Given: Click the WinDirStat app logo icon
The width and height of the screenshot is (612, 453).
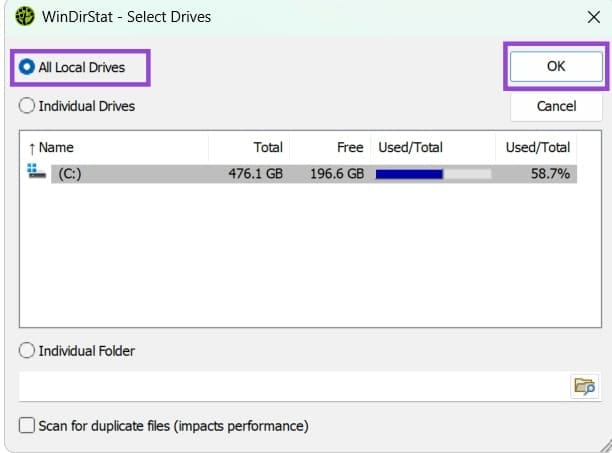Looking at the screenshot, I should [x=25, y=16].
